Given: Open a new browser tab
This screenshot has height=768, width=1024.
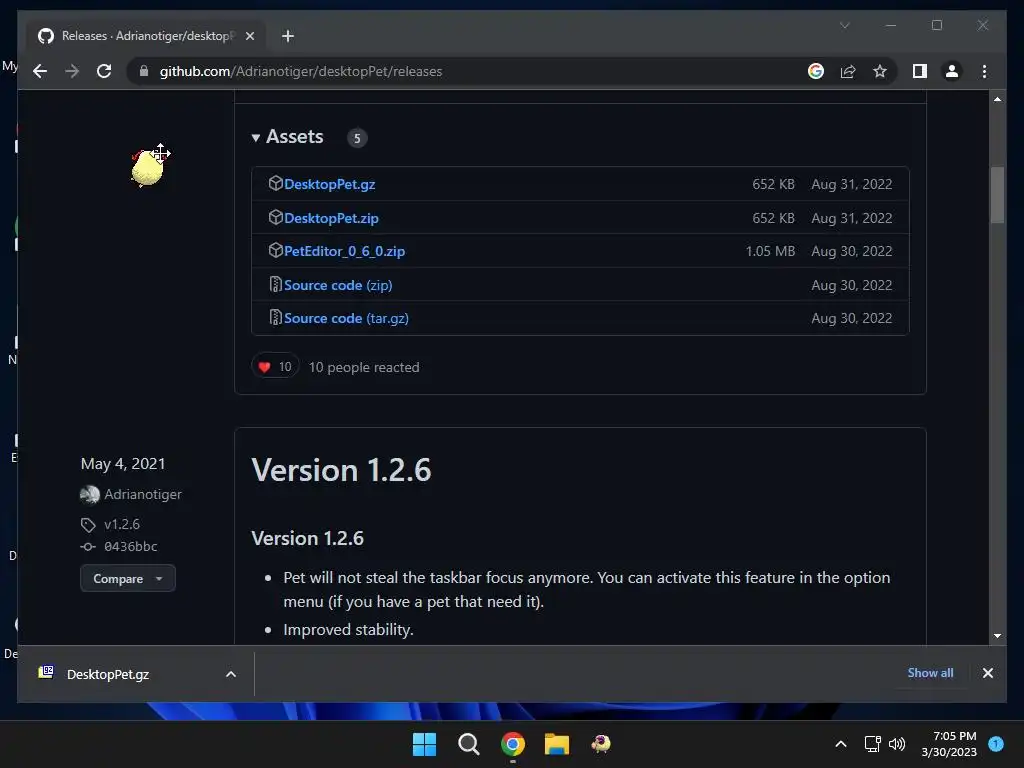Looking at the screenshot, I should coord(288,36).
